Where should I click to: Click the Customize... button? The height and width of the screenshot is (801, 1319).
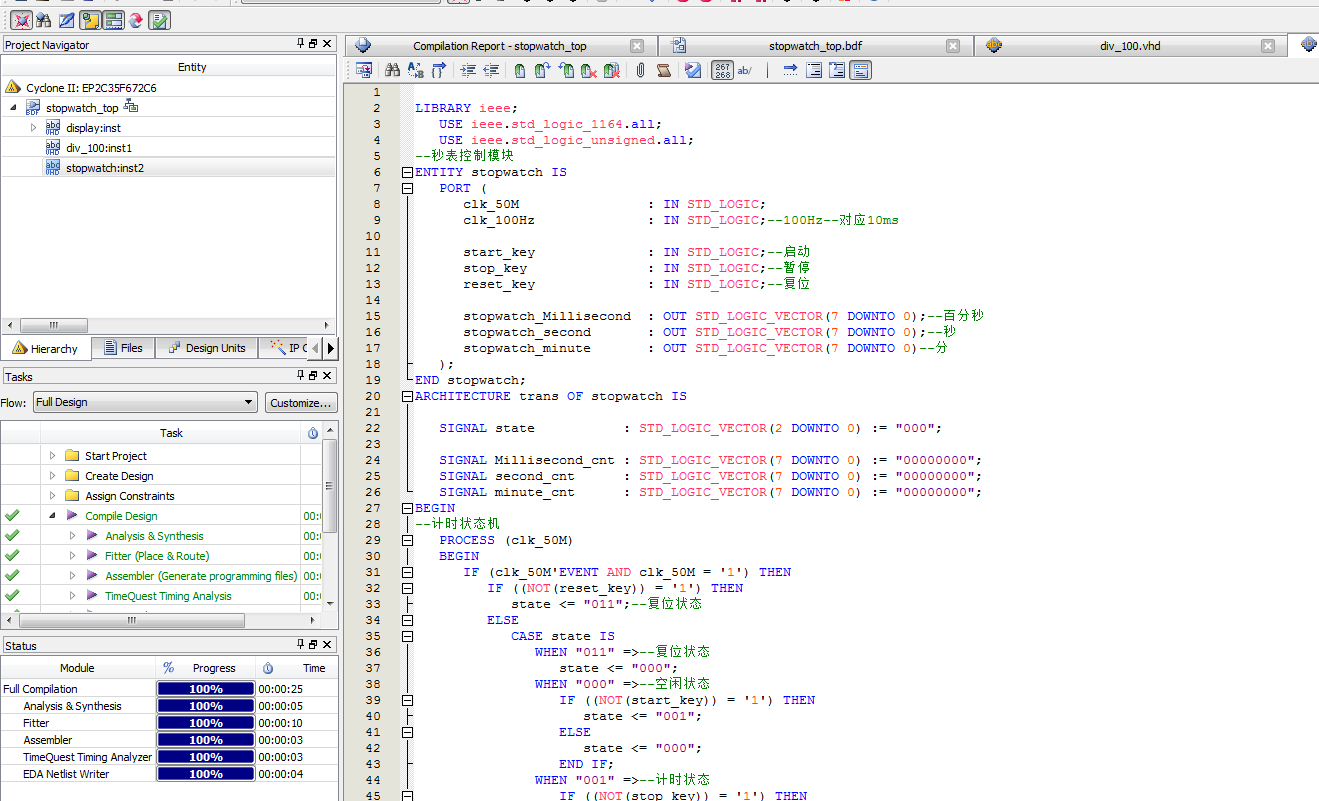[301, 403]
